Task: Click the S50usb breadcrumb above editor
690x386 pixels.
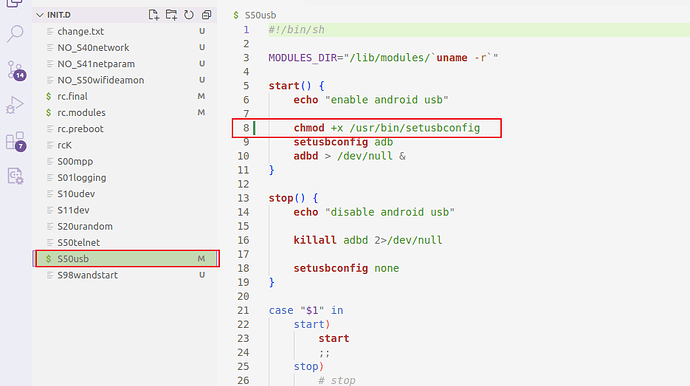Action: pyautogui.click(x=260, y=15)
